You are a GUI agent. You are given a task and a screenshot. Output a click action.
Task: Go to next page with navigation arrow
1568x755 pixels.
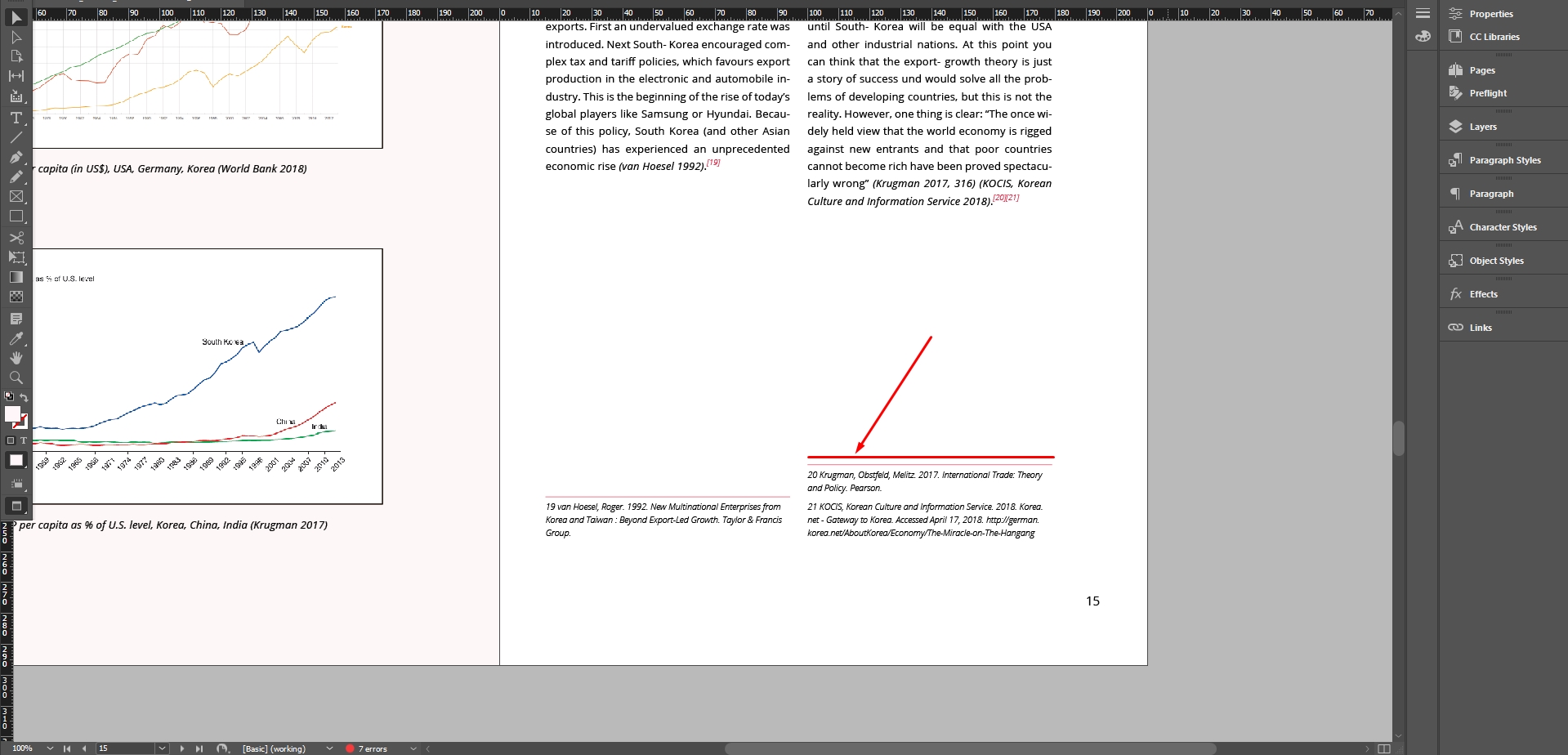click(x=182, y=748)
